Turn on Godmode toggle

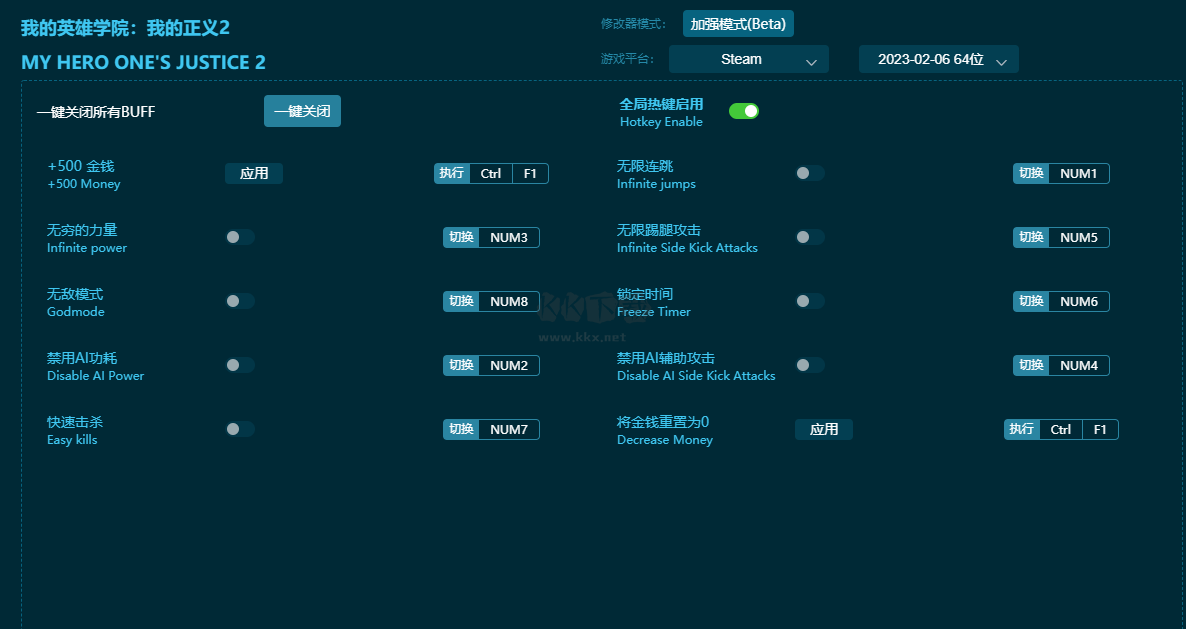[240, 301]
